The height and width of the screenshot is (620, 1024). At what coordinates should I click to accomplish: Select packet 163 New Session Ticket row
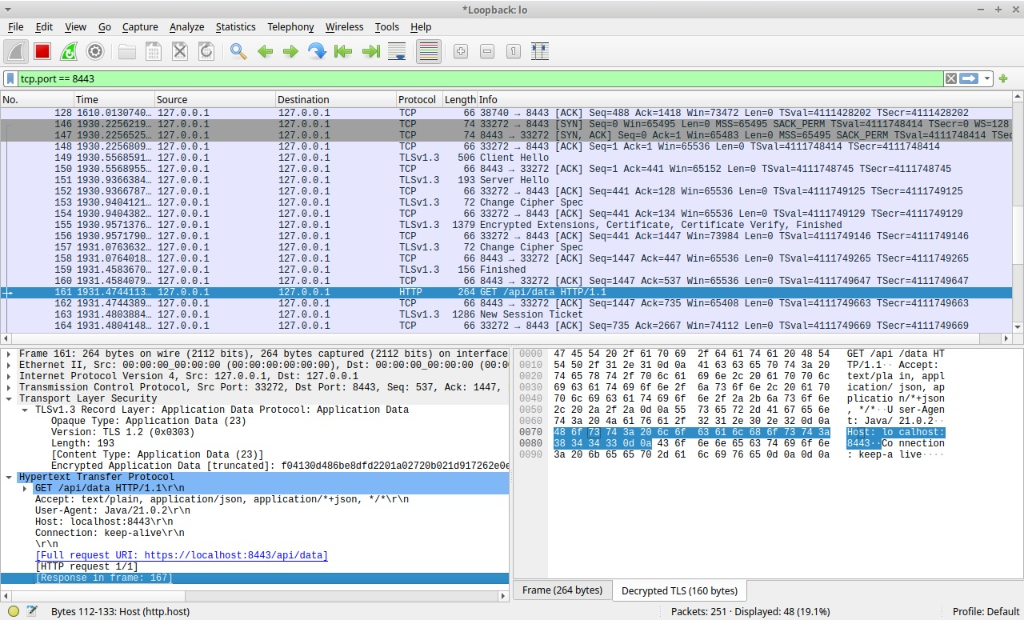(507, 314)
